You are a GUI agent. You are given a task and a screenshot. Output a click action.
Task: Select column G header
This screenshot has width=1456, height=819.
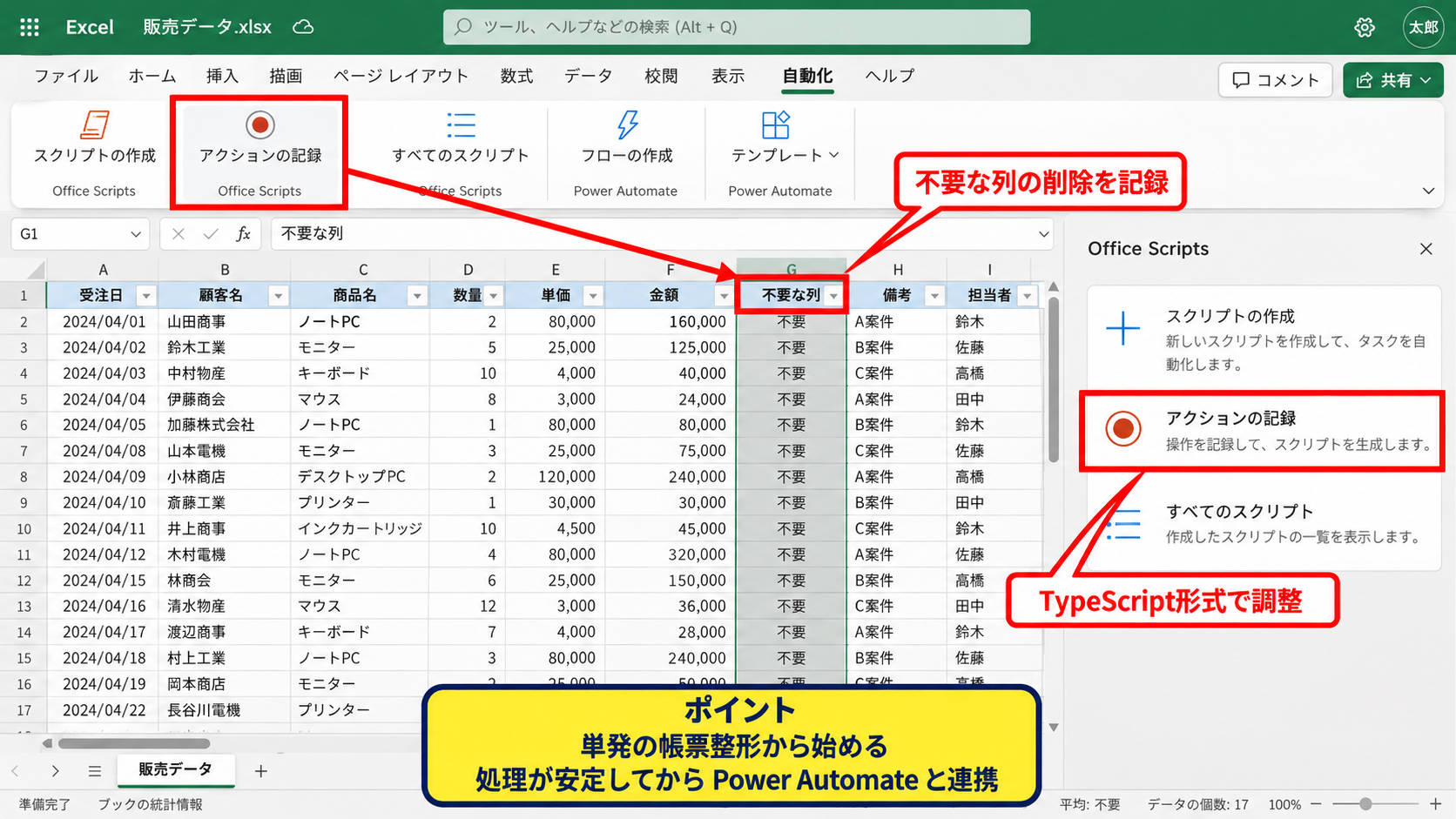point(791,269)
